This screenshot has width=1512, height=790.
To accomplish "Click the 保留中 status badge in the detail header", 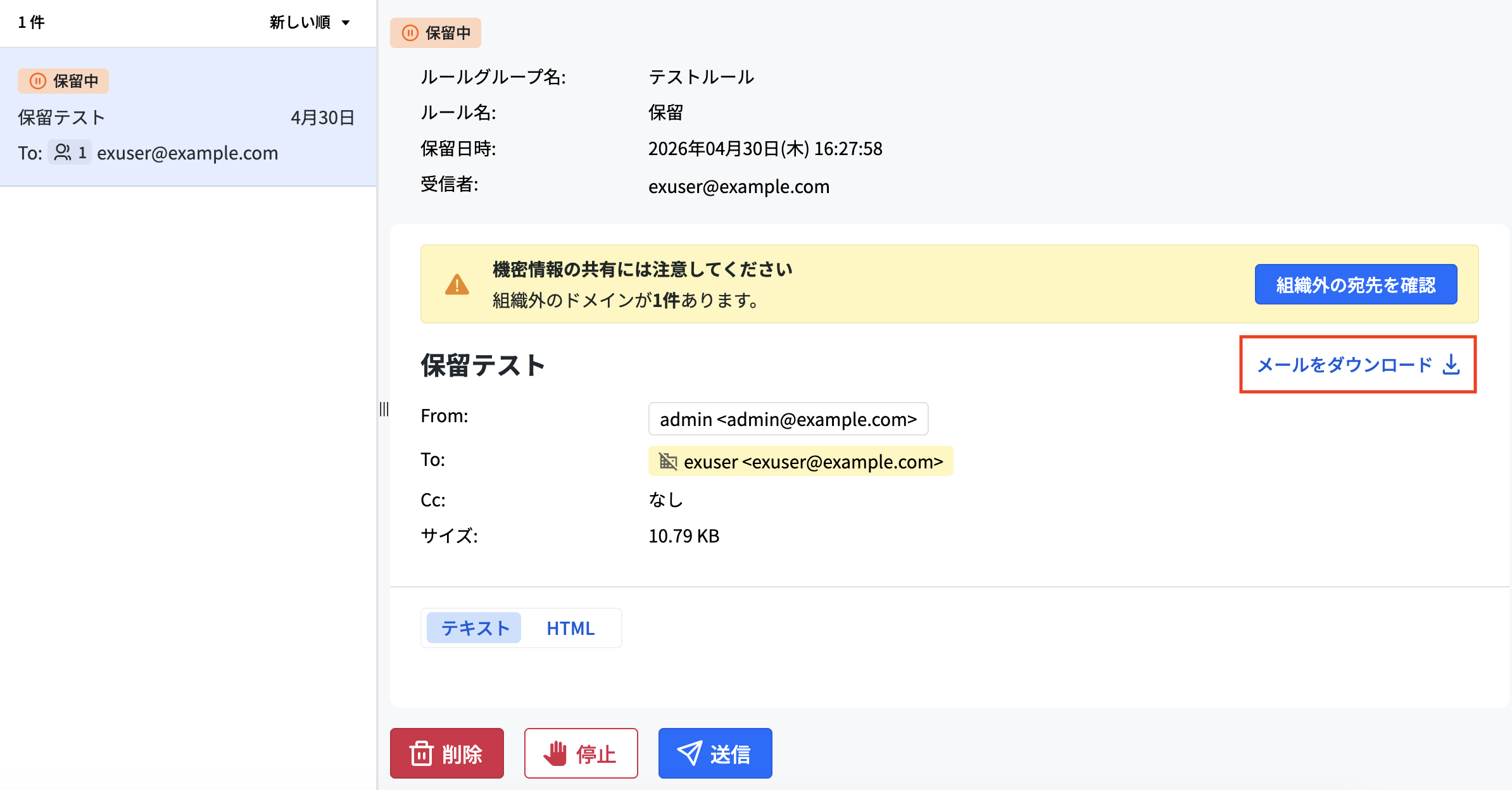I will [x=436, y=33].
